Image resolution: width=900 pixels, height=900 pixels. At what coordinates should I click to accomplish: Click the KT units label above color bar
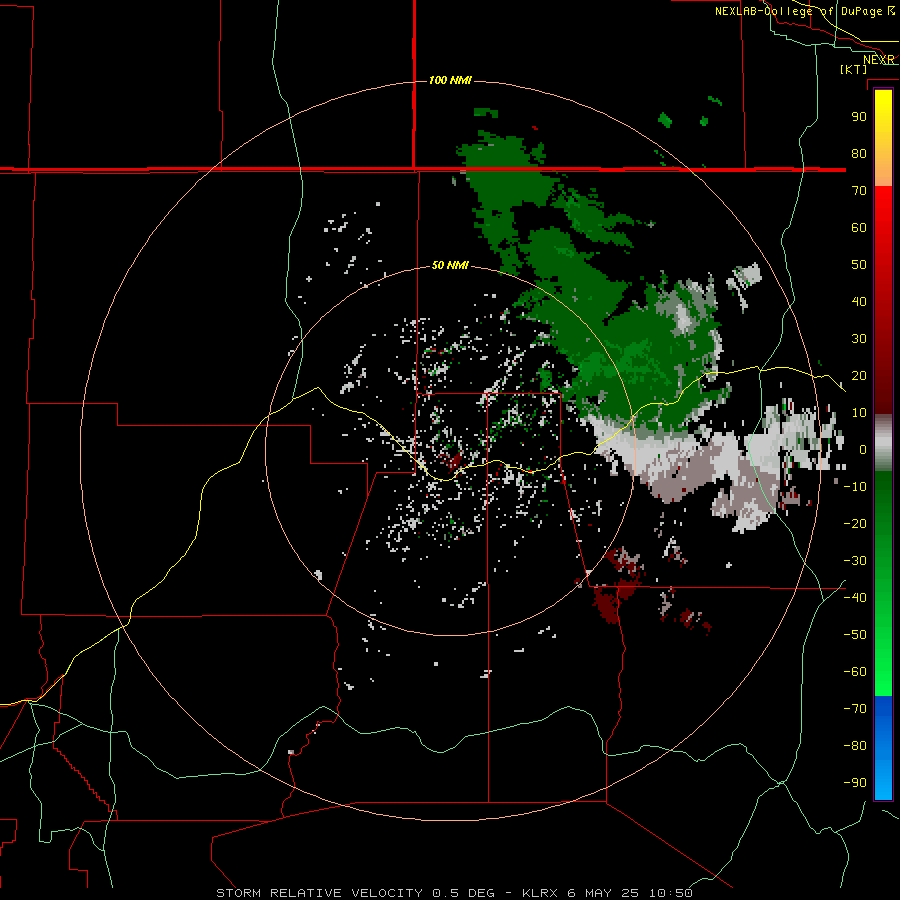pyautogui.click(x=854, y=69)
